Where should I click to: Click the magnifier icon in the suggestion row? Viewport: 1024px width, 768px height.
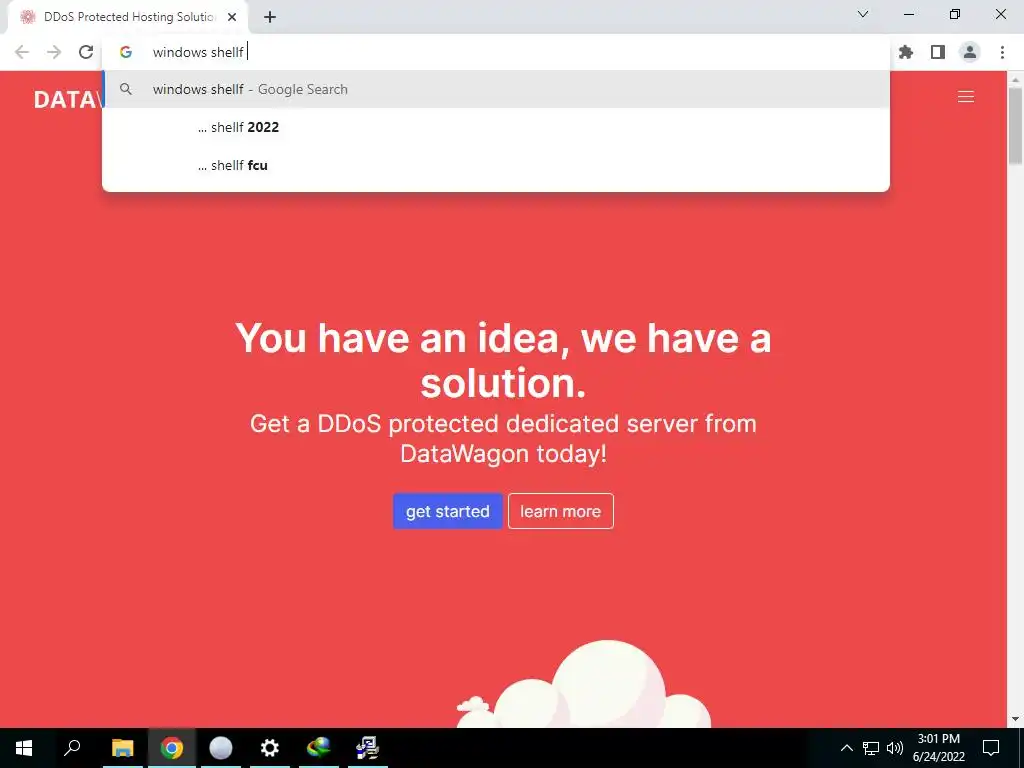click(x=126, y=89)
